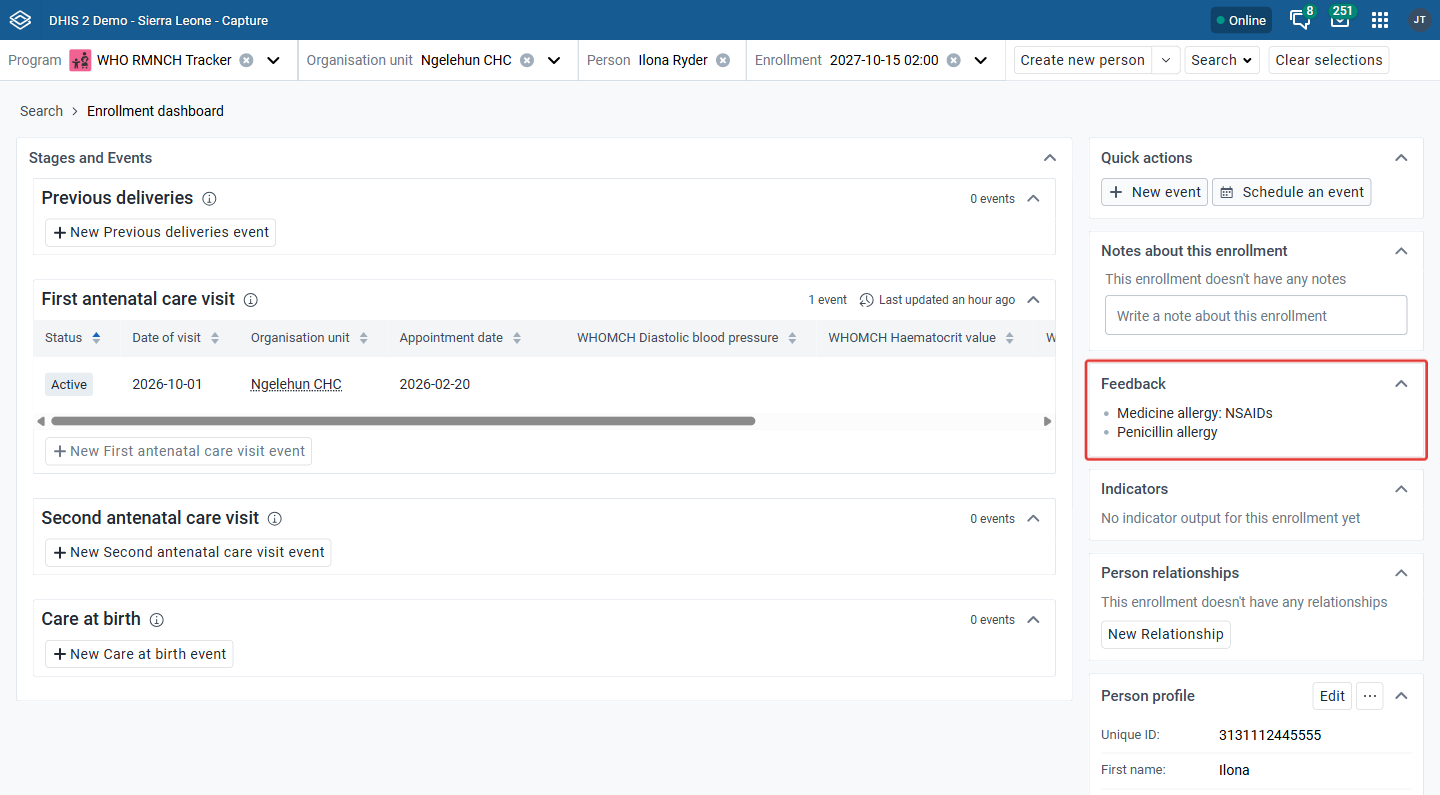Screen dimensions: 1440x795
Task: Open the JT user profile avatar
Action: [x=1419, y=20]
